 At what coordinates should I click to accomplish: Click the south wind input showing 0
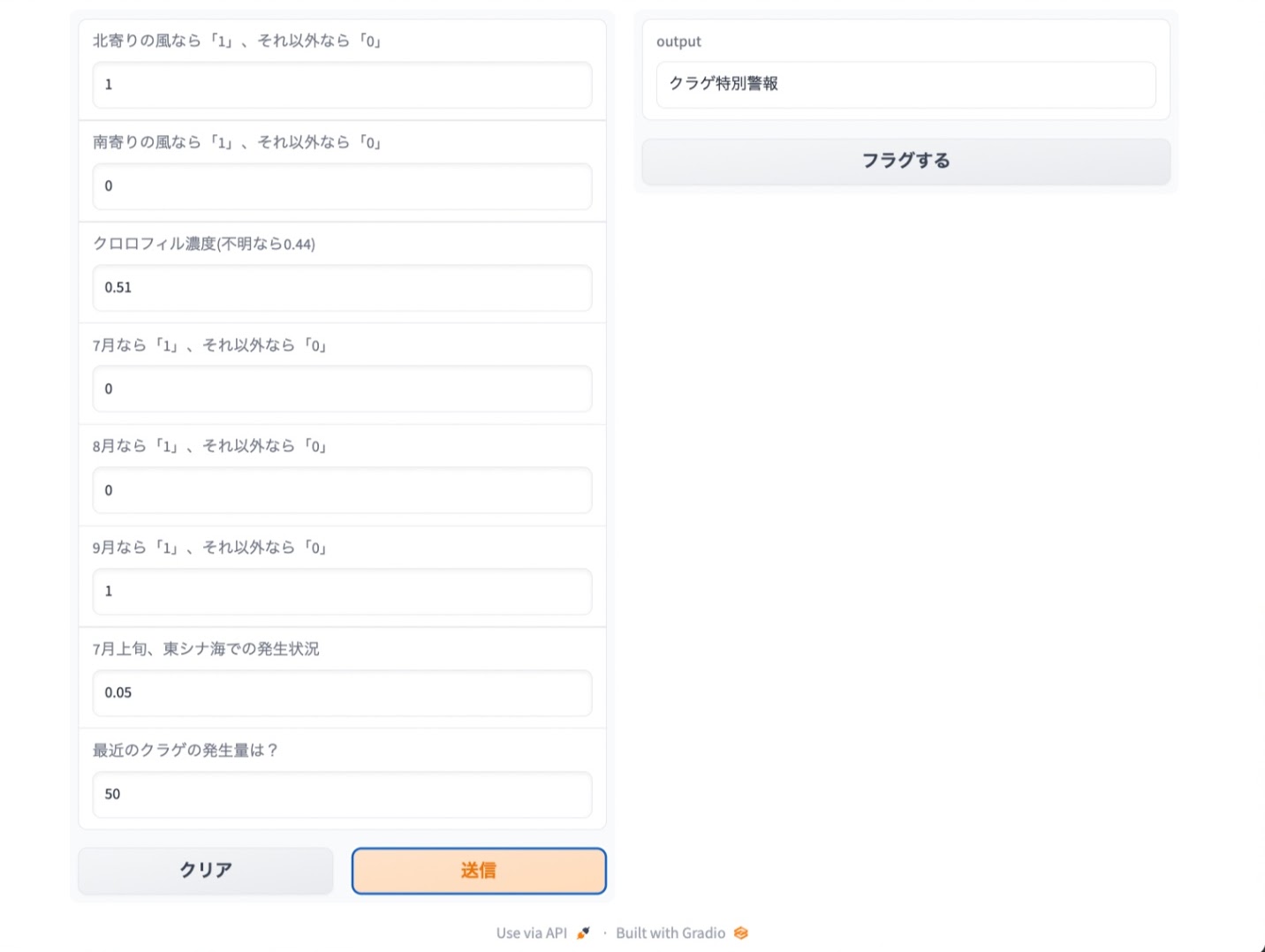coord(342,186)
